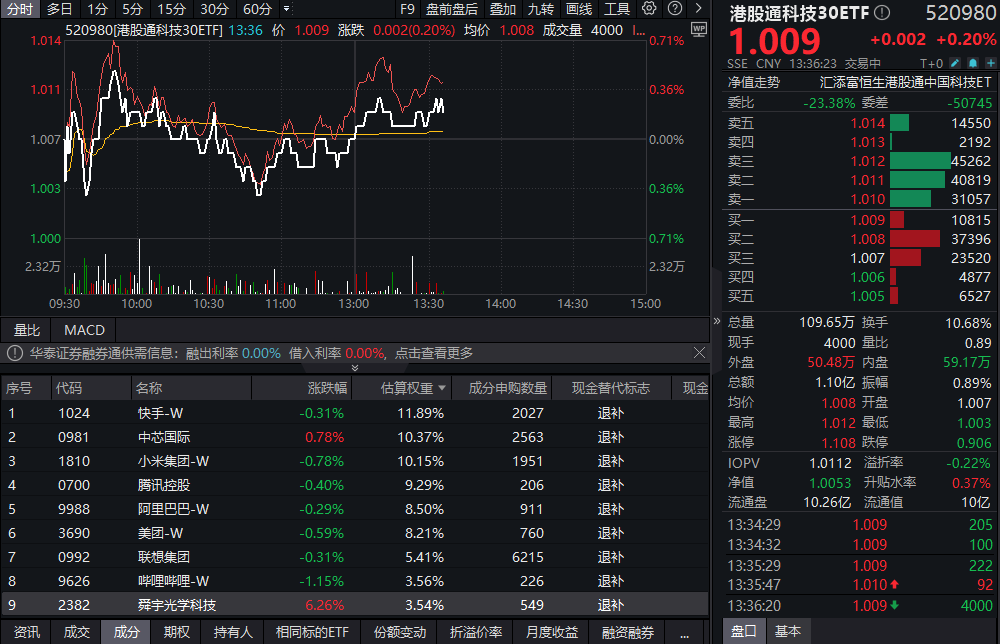Enable the 九转 Nine-Turn indicator
The height and width of the screenshot is (644, 1000).
coord(540,10)
